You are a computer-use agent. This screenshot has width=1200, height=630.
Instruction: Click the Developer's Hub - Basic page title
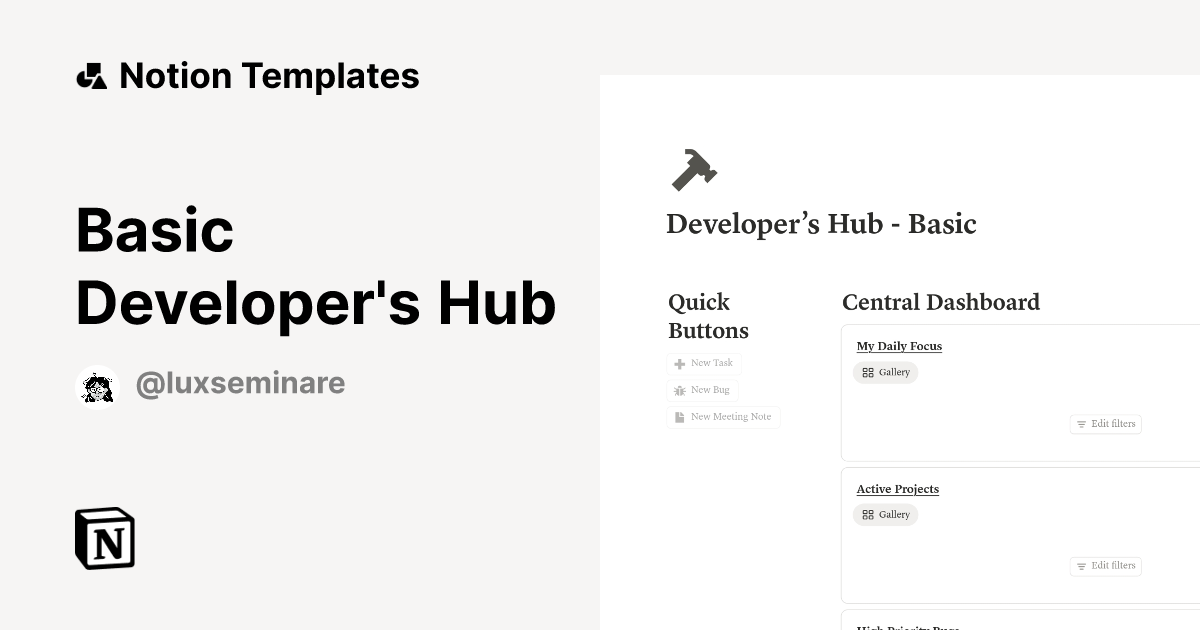pos(821,224)
